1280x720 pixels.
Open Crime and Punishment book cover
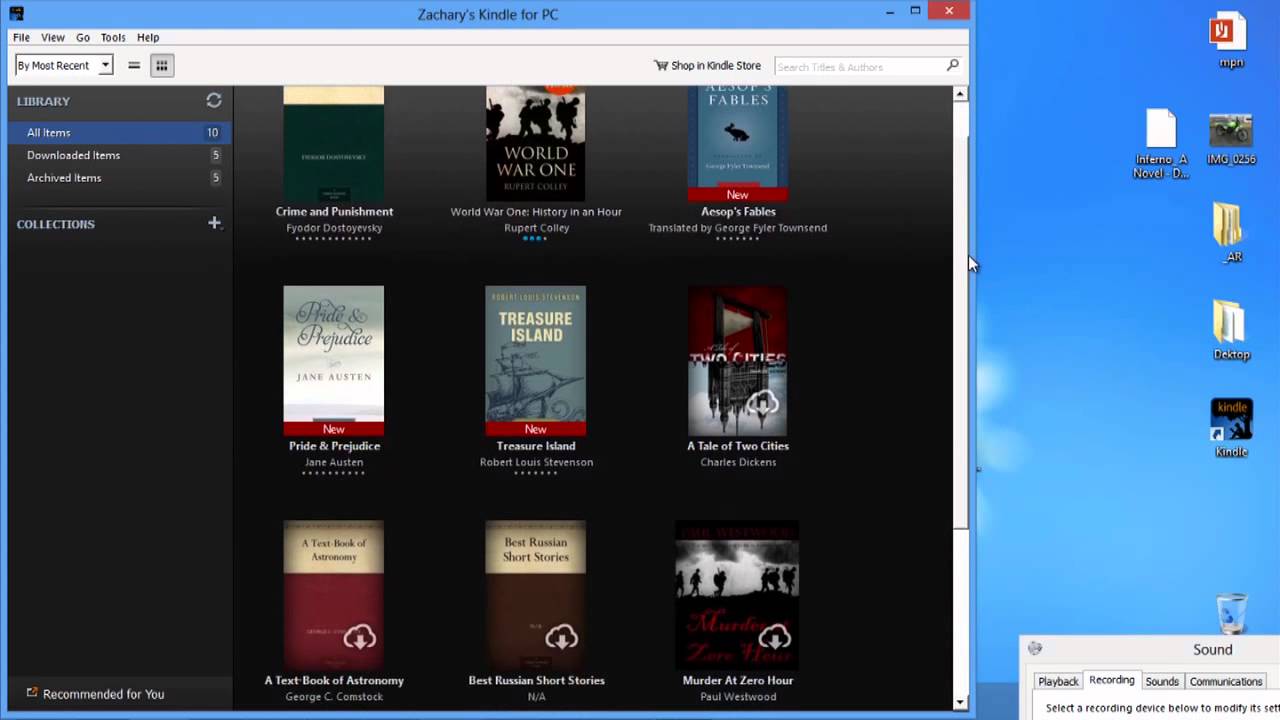pos(334,144)
